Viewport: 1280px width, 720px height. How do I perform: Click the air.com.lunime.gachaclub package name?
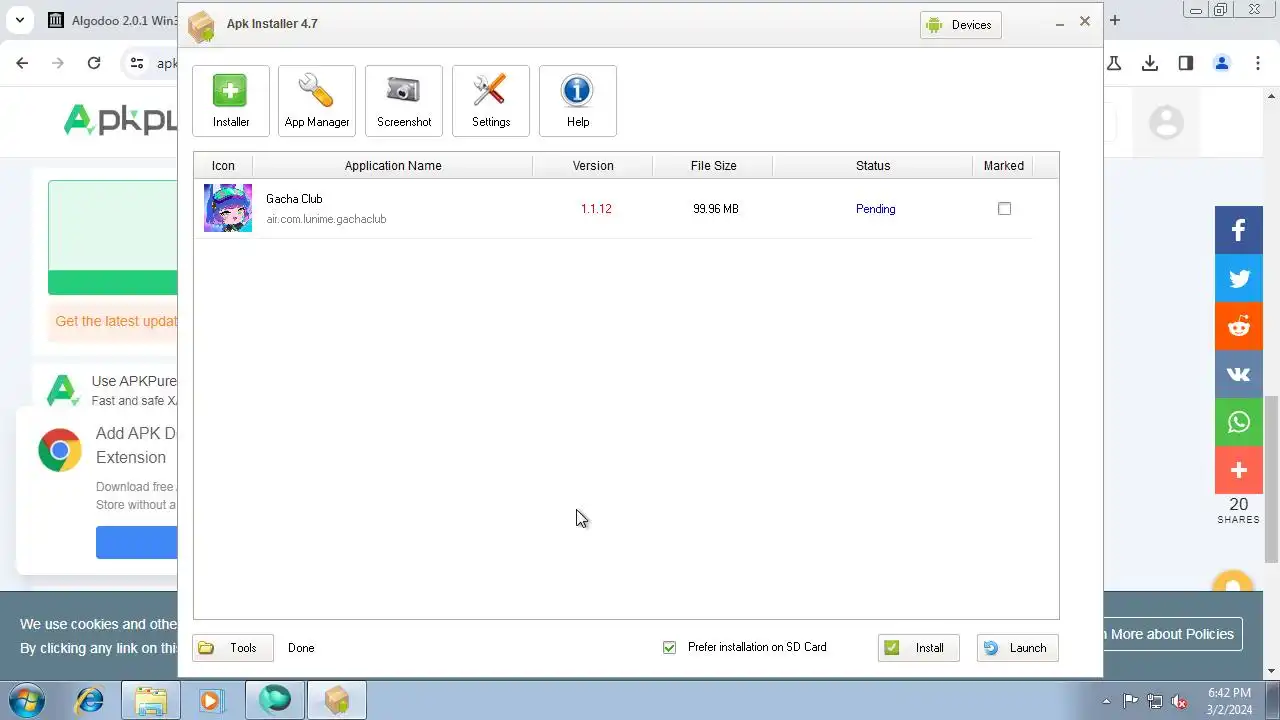click(326, 219)
